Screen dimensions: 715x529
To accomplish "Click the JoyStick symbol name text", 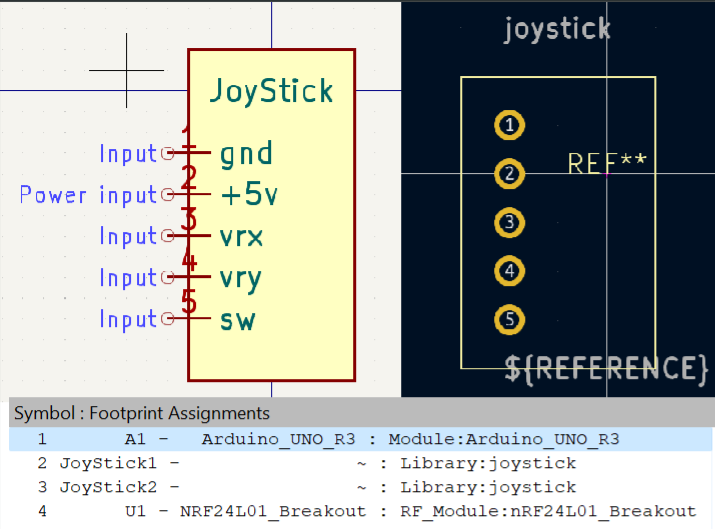I will coord(271,91).
